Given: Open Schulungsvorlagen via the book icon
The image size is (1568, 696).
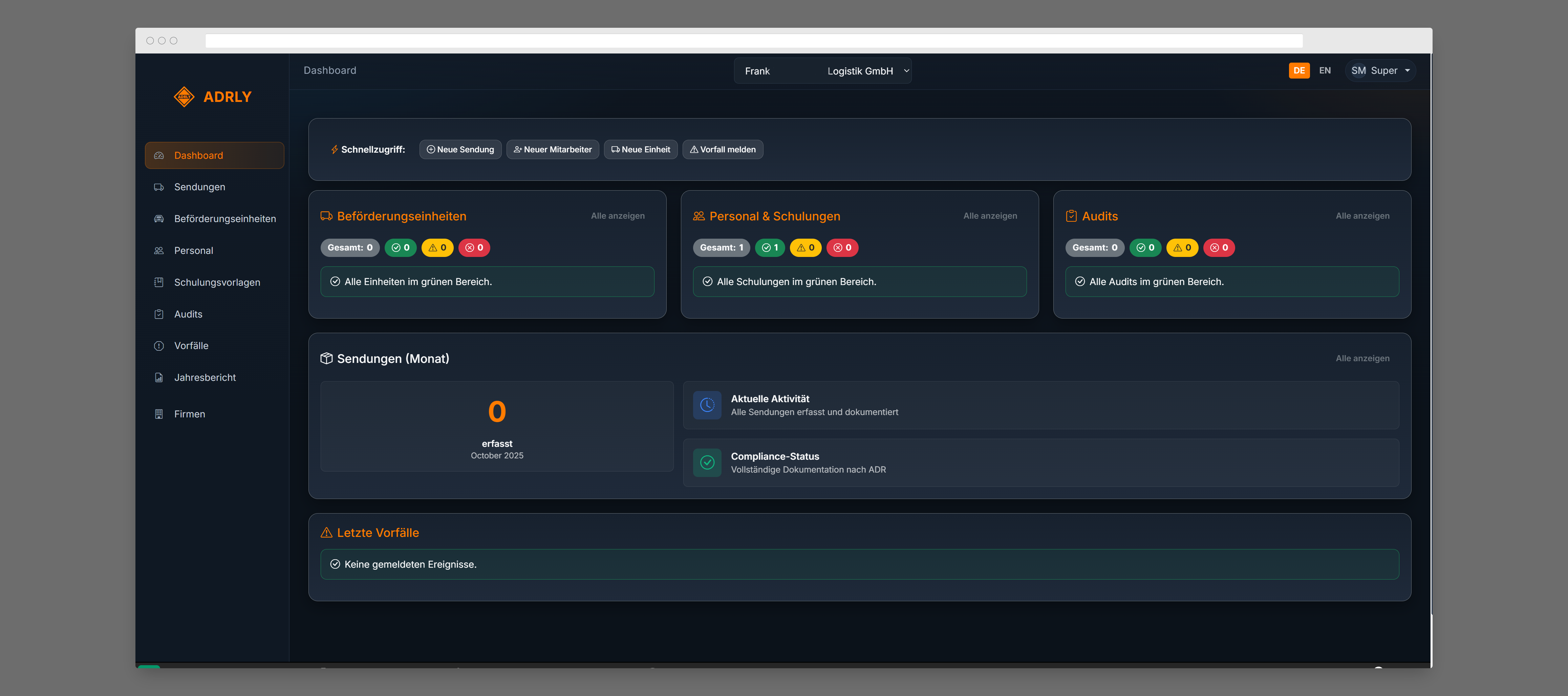Looking at the screenshot, I should tap(159, 282).
